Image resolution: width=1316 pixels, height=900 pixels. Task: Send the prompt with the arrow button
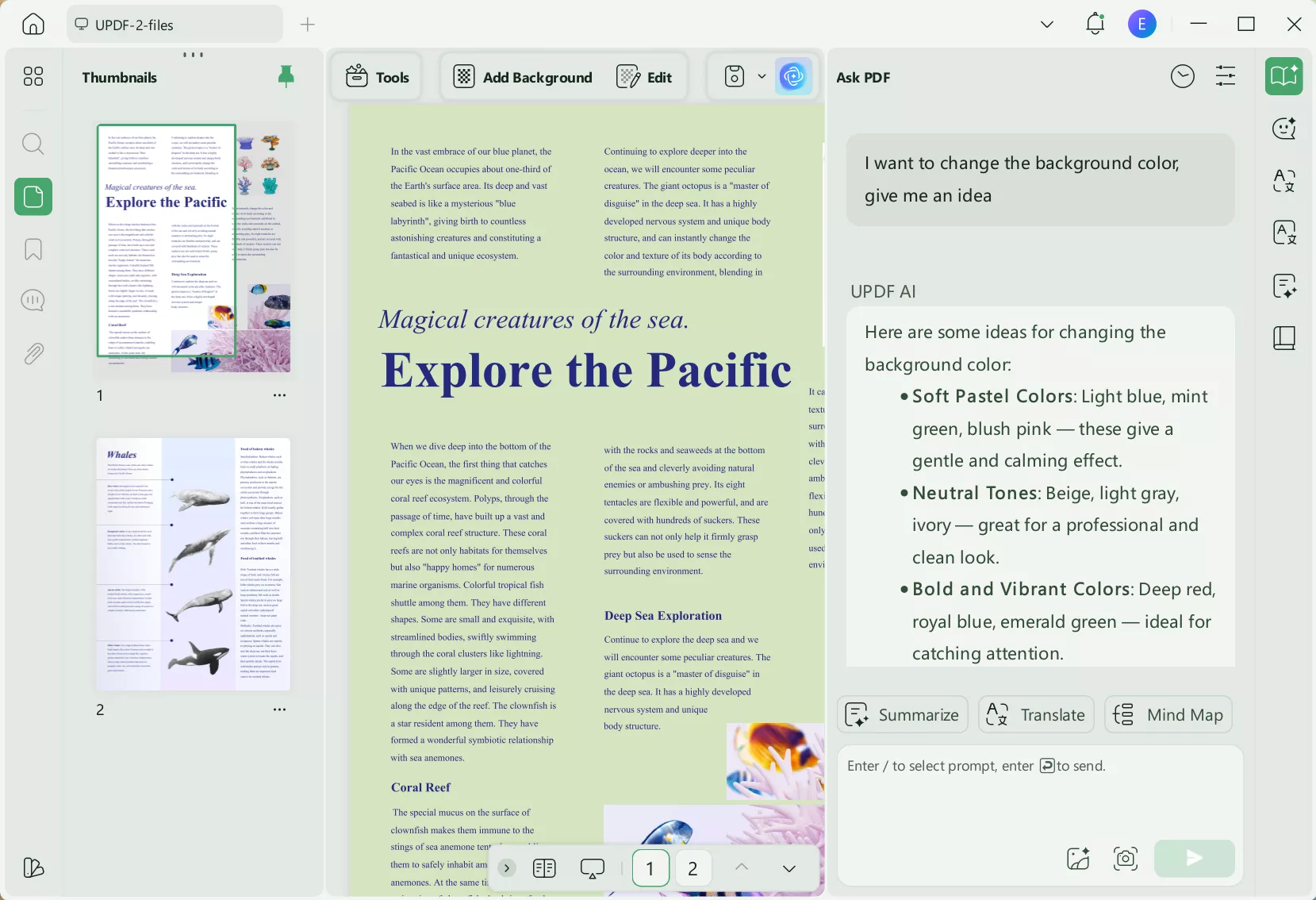pos(1195,858)
